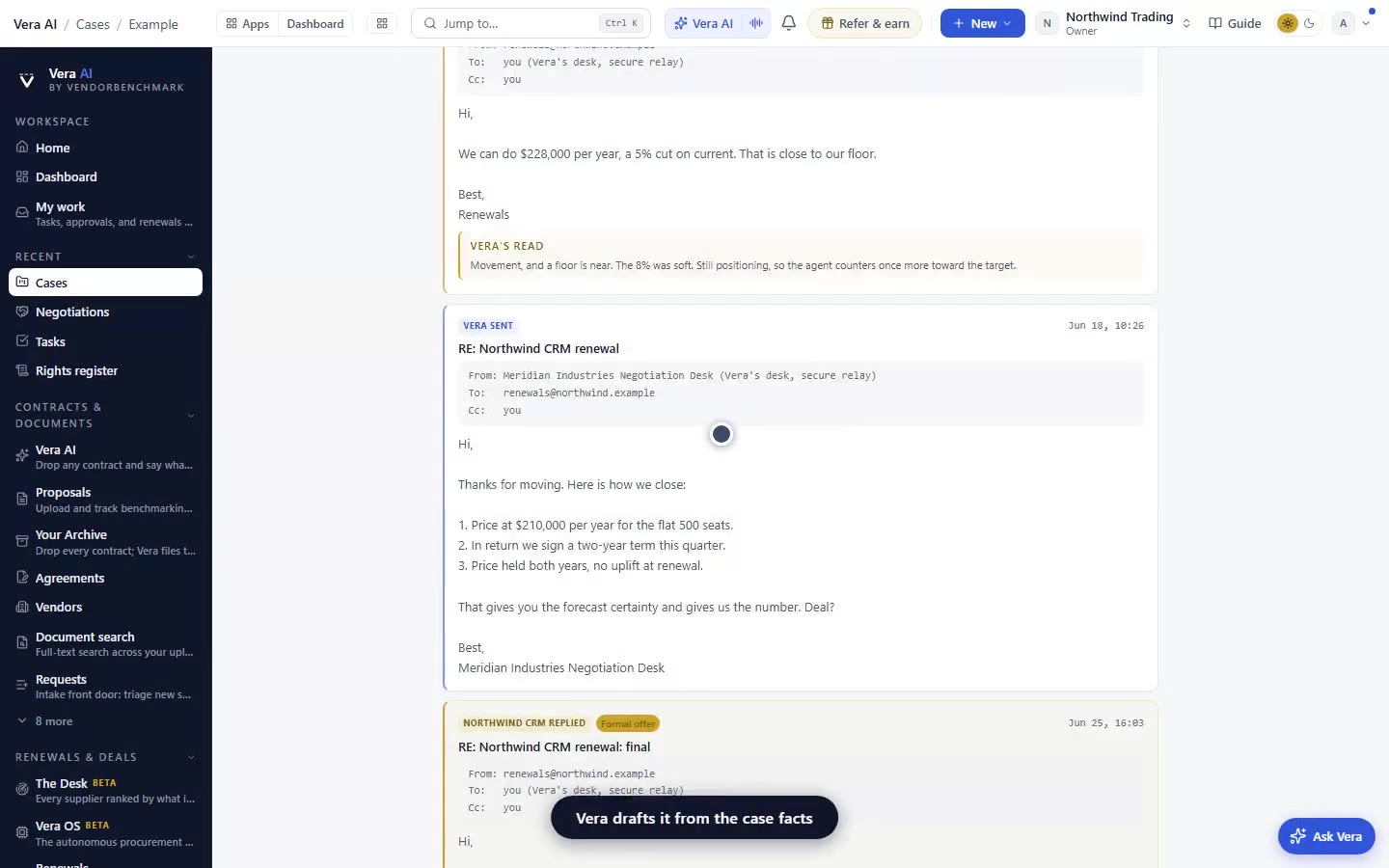Collapse the Recent sidebar section
Viewport: 1389px width, 868px height.
(191, 257)
